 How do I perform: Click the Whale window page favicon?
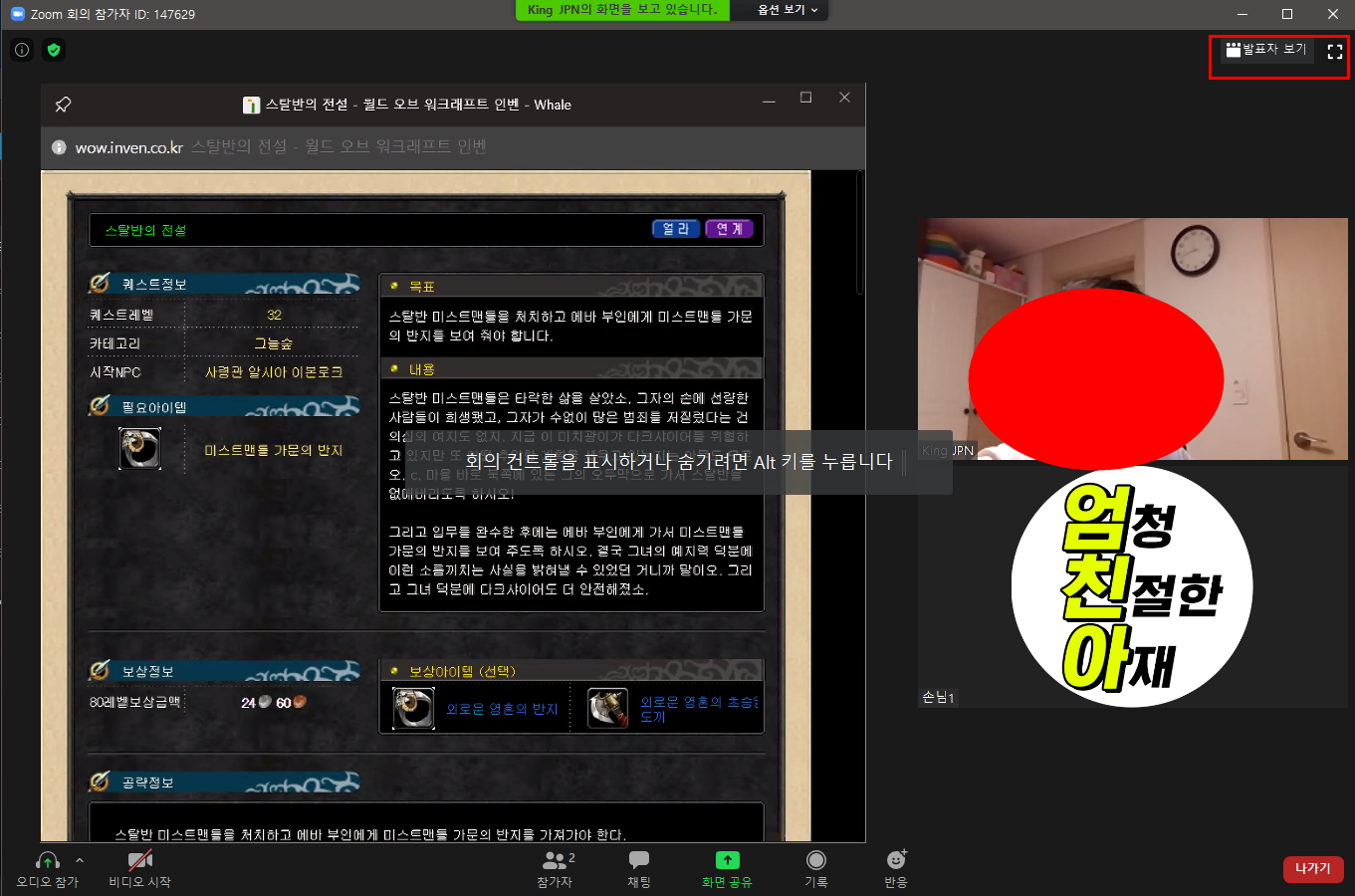252,105
